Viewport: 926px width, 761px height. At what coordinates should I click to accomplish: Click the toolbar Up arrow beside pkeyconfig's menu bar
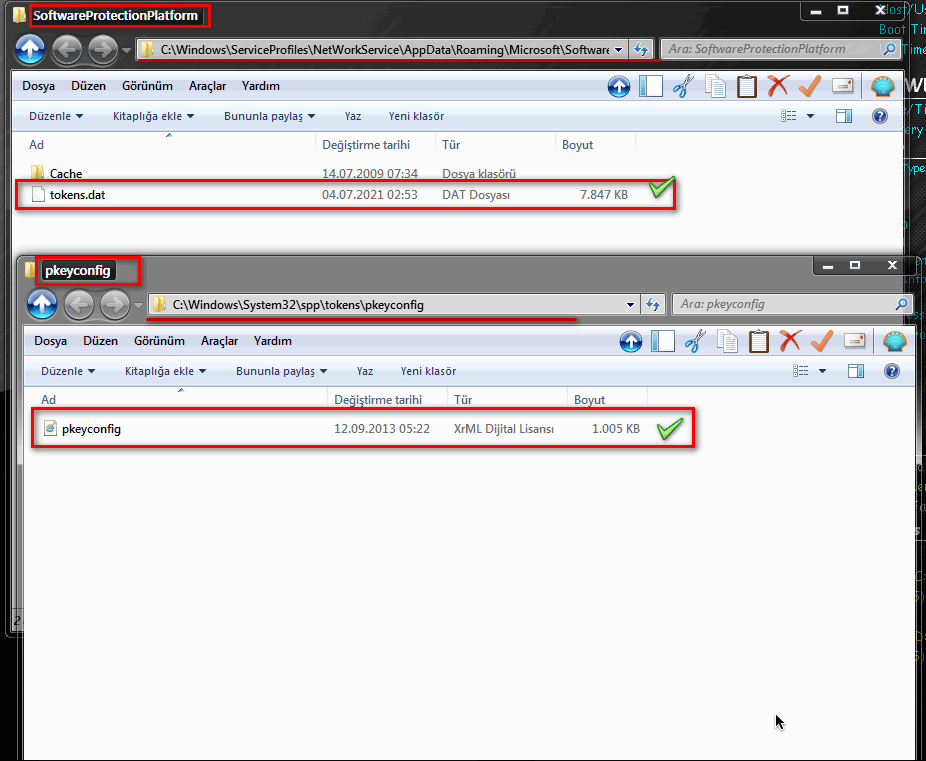click(x=631, y=342)
